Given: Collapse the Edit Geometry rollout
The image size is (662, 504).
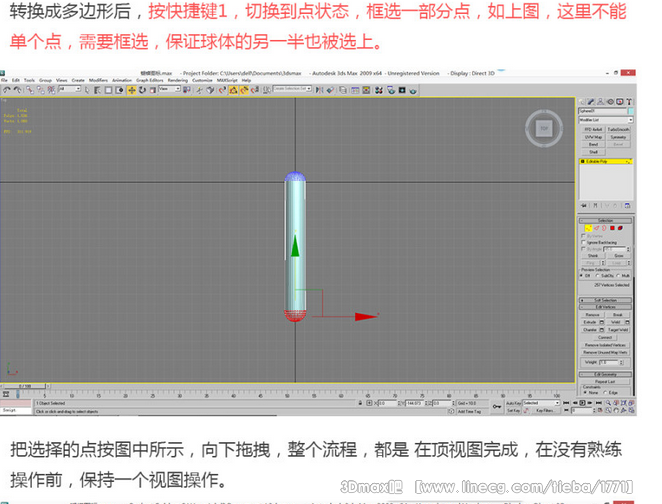Looking at the screenshot, I should coord(606,374).
